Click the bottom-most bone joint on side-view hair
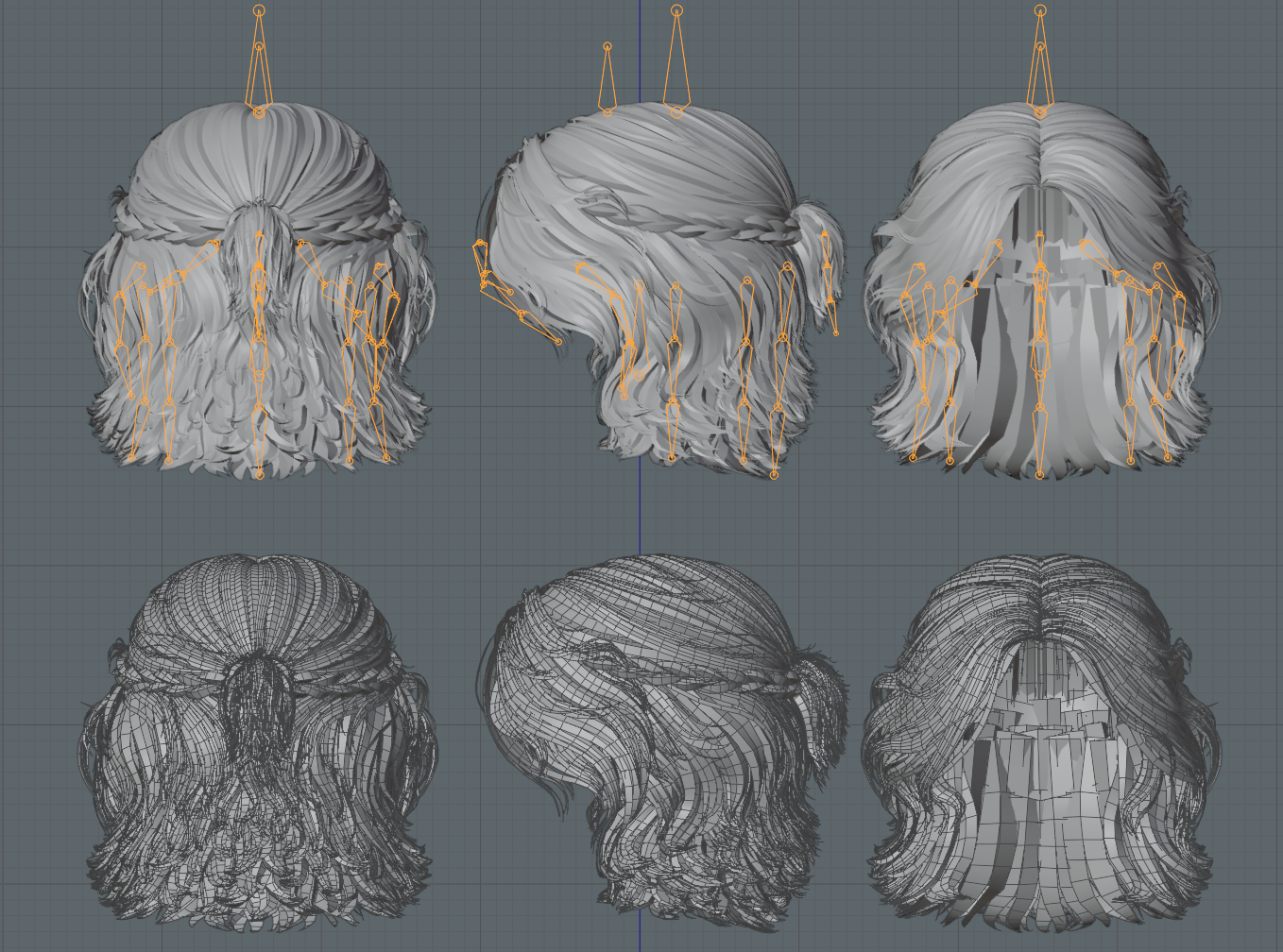 775,474
